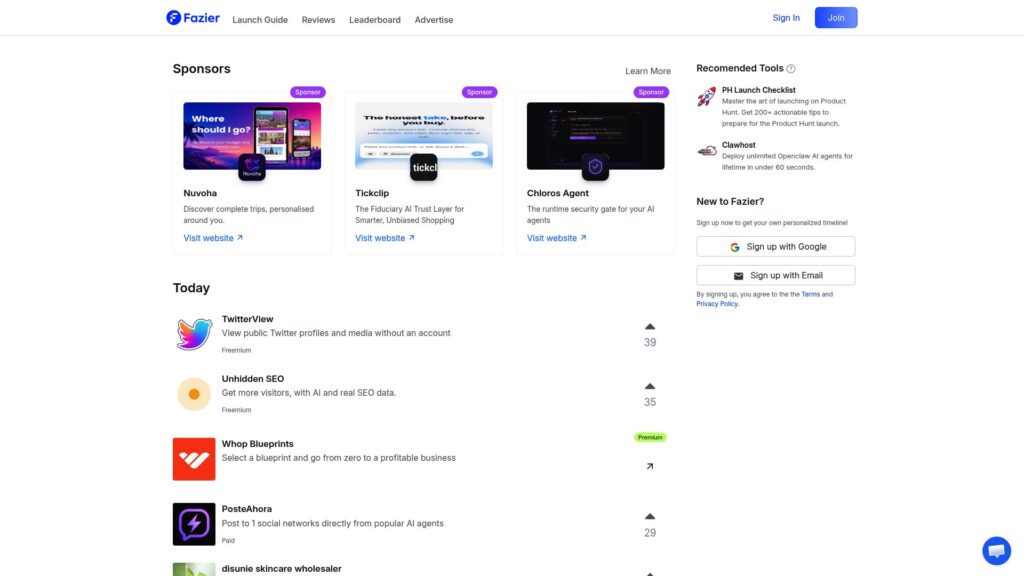This screenshot has height=576, width=1024.
Task: Click Unhidden SEO vote count 35
Action: point(650,402)
